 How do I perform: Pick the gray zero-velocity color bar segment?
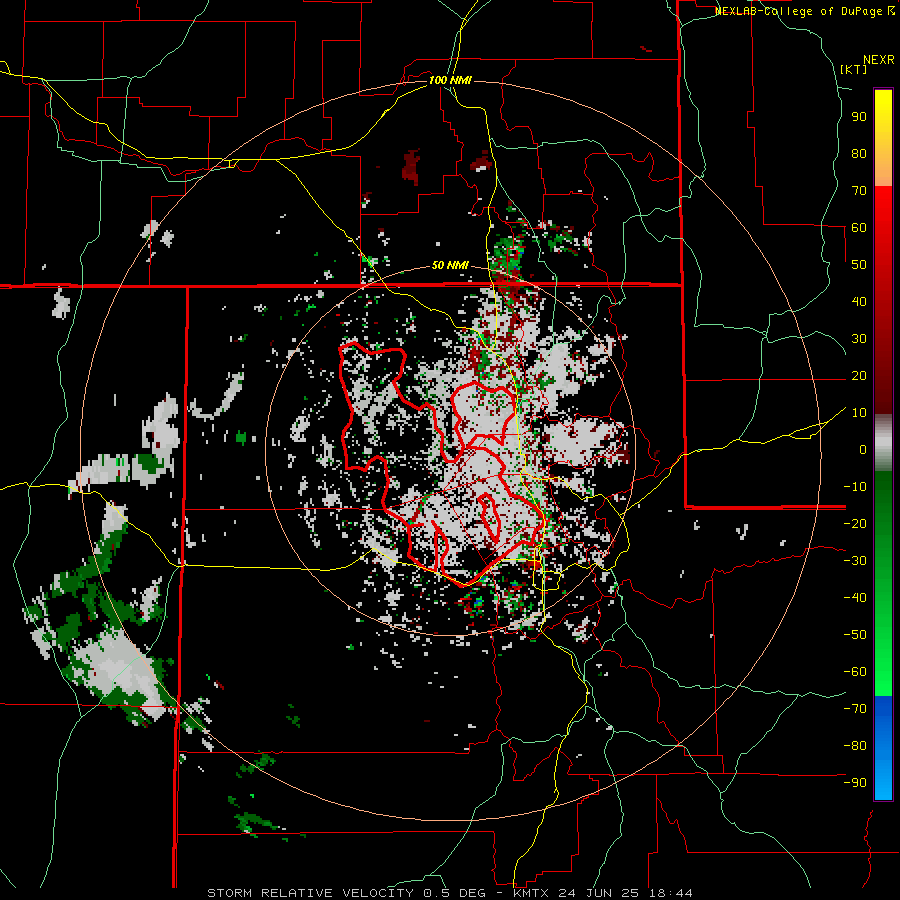pyautogui.click(x=883, y=442)
